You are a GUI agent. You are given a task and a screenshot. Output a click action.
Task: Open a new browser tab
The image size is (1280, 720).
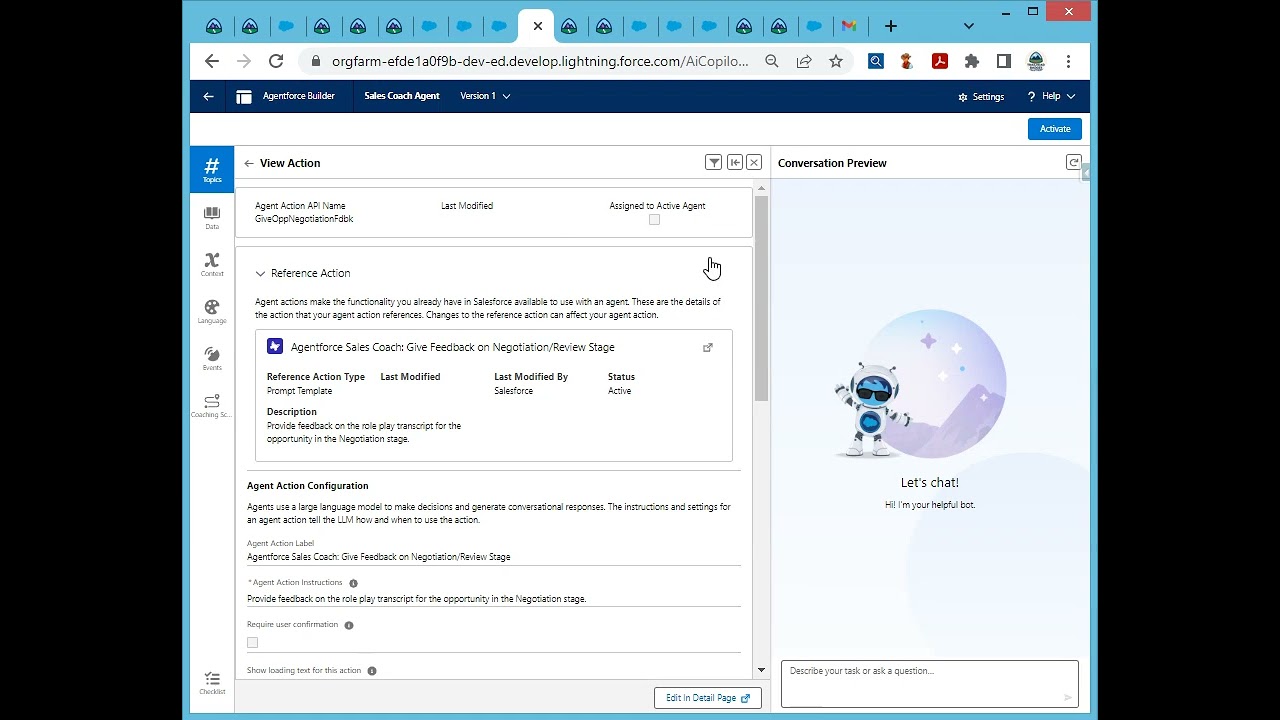[x=891, y=26]
